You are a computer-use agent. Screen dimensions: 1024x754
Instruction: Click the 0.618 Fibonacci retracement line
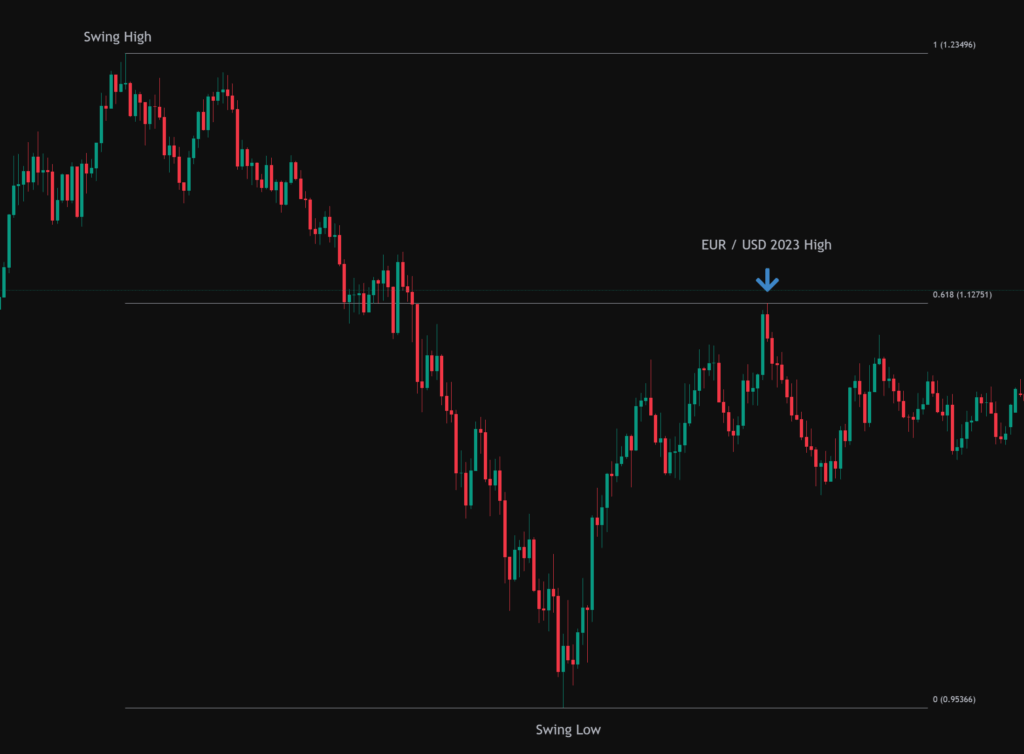click(526, 304)
